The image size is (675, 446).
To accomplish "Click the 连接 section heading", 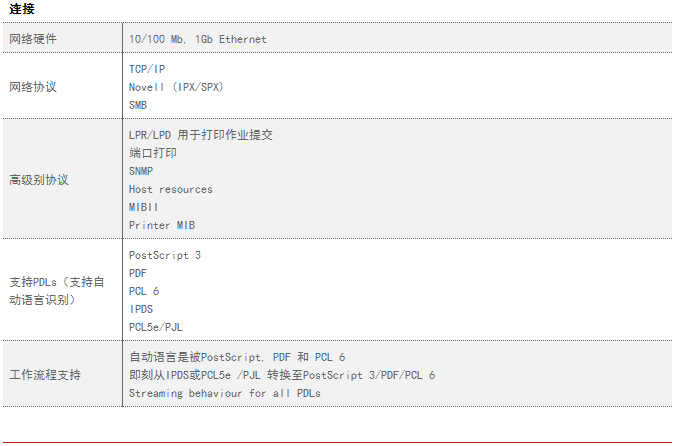I will pyautogui.click(x=22, y=9).
